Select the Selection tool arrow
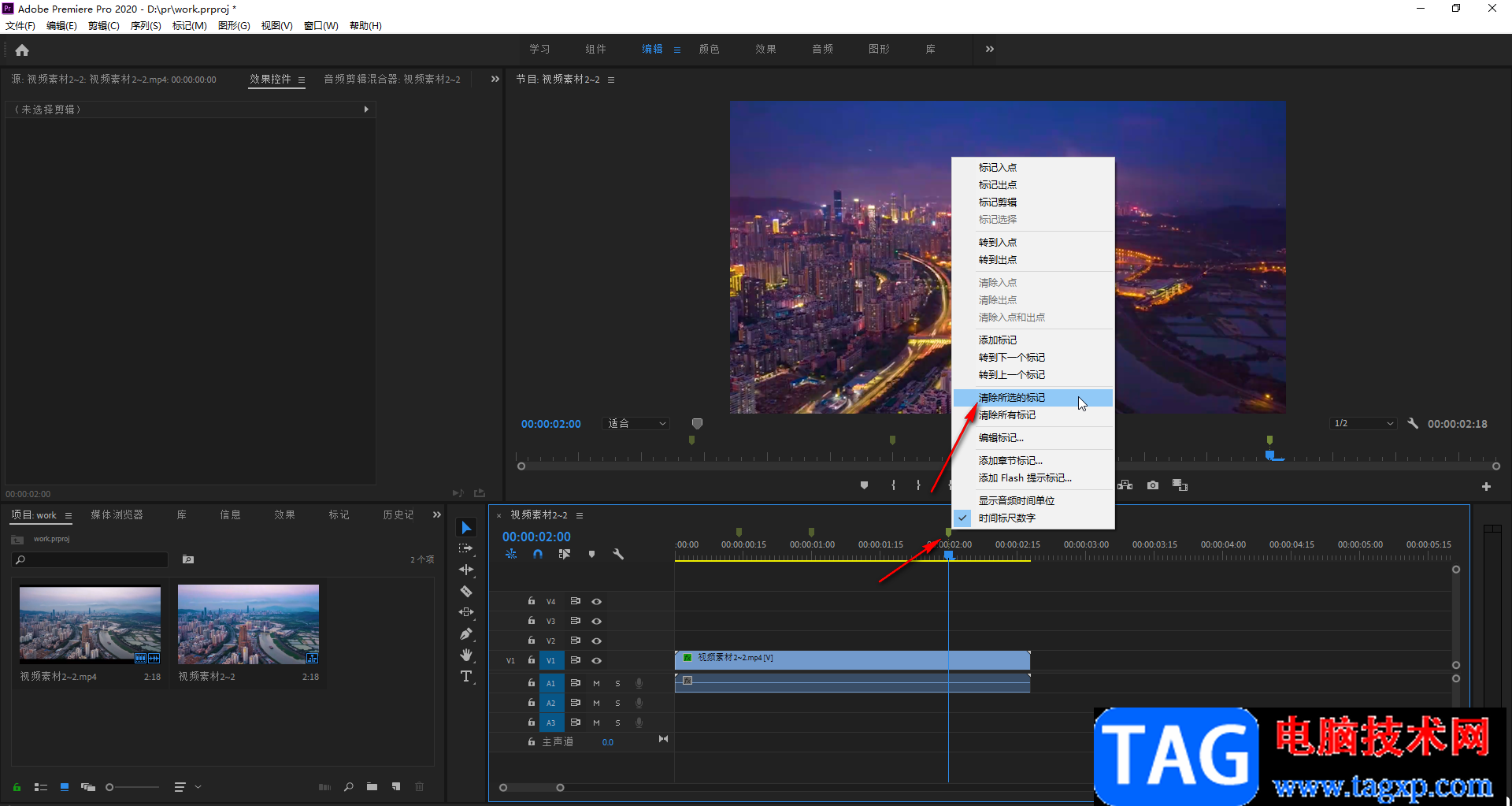The height and width of the screenshot is (806, 1512). pyautogui.click(x=466, y=527)
